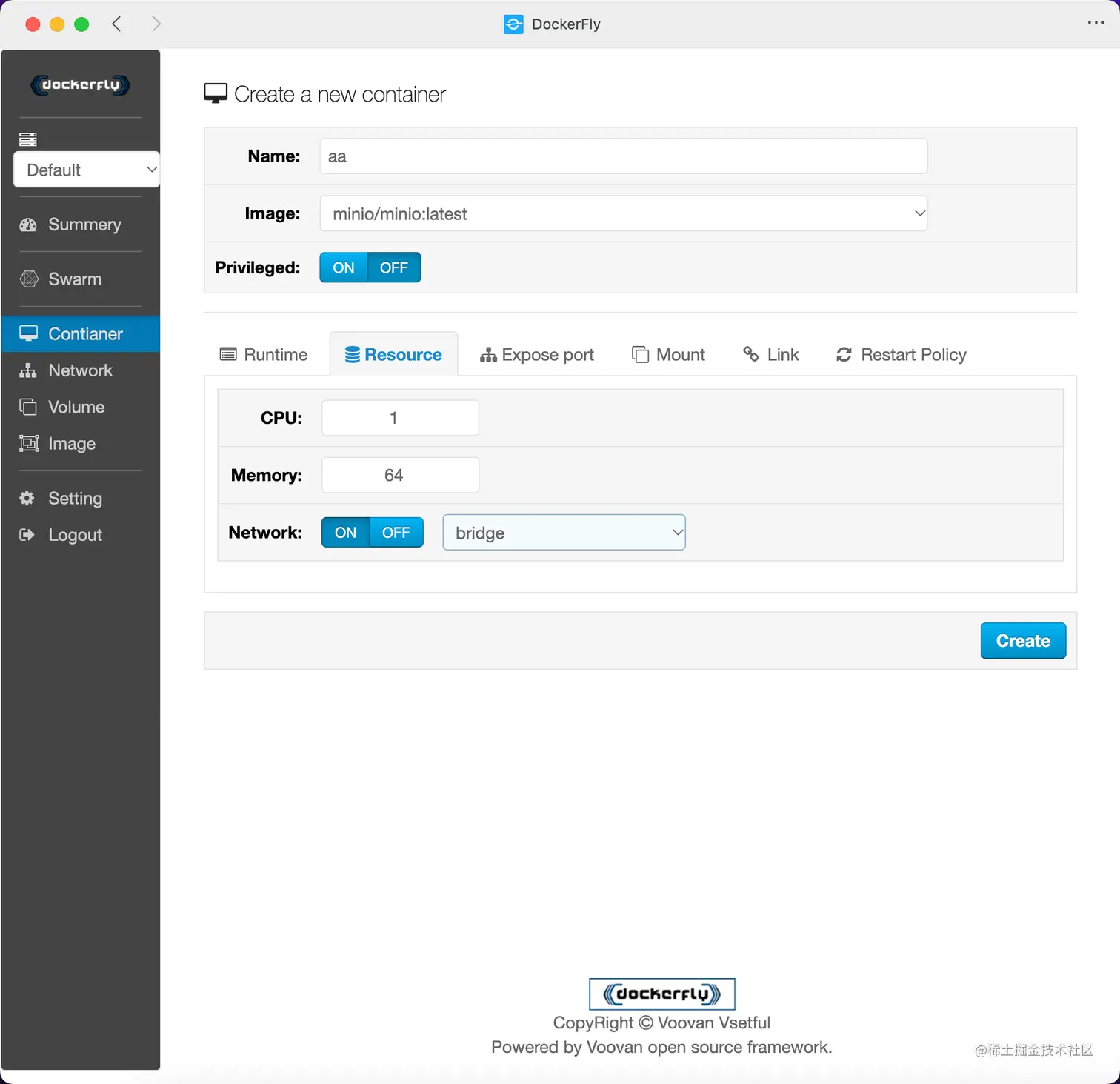Open the Image dropdown showing minio/minio:latest

pos(624,213)
